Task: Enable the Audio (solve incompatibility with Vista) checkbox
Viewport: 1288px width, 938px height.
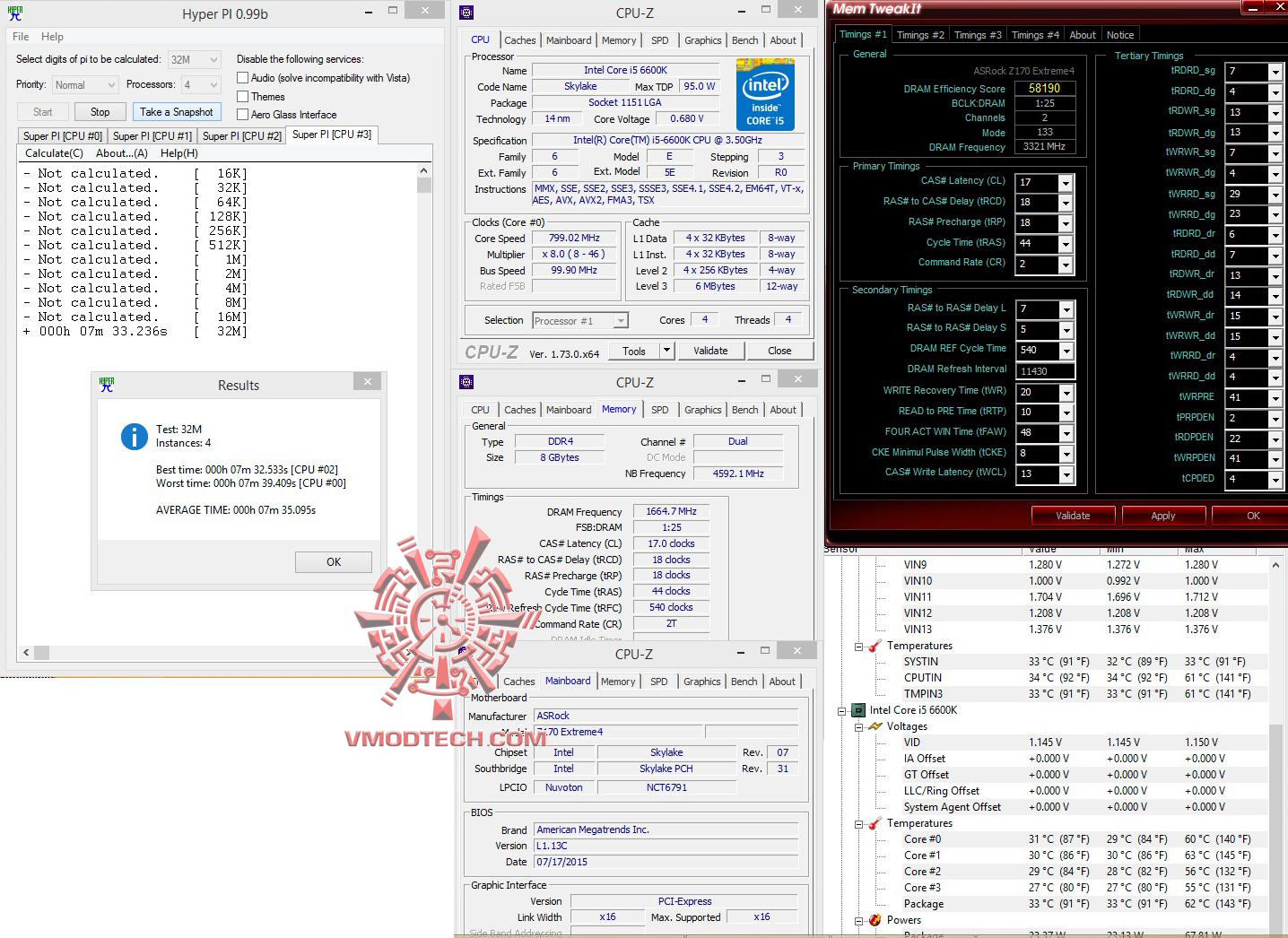Action: pos(242,78)
